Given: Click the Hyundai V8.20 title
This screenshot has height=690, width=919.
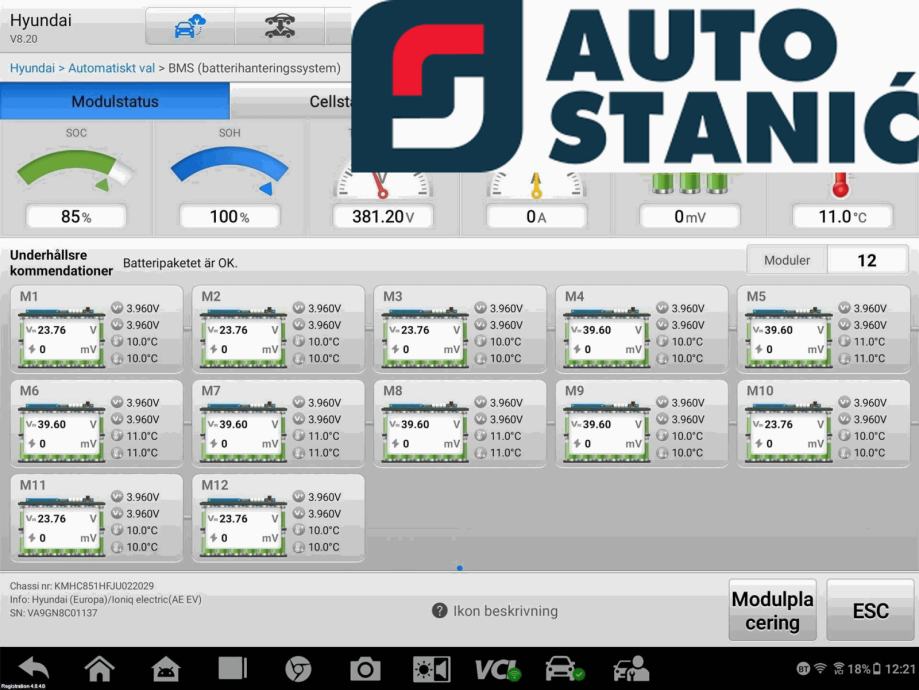Looking at the screenshot, I should coord(40,28).
